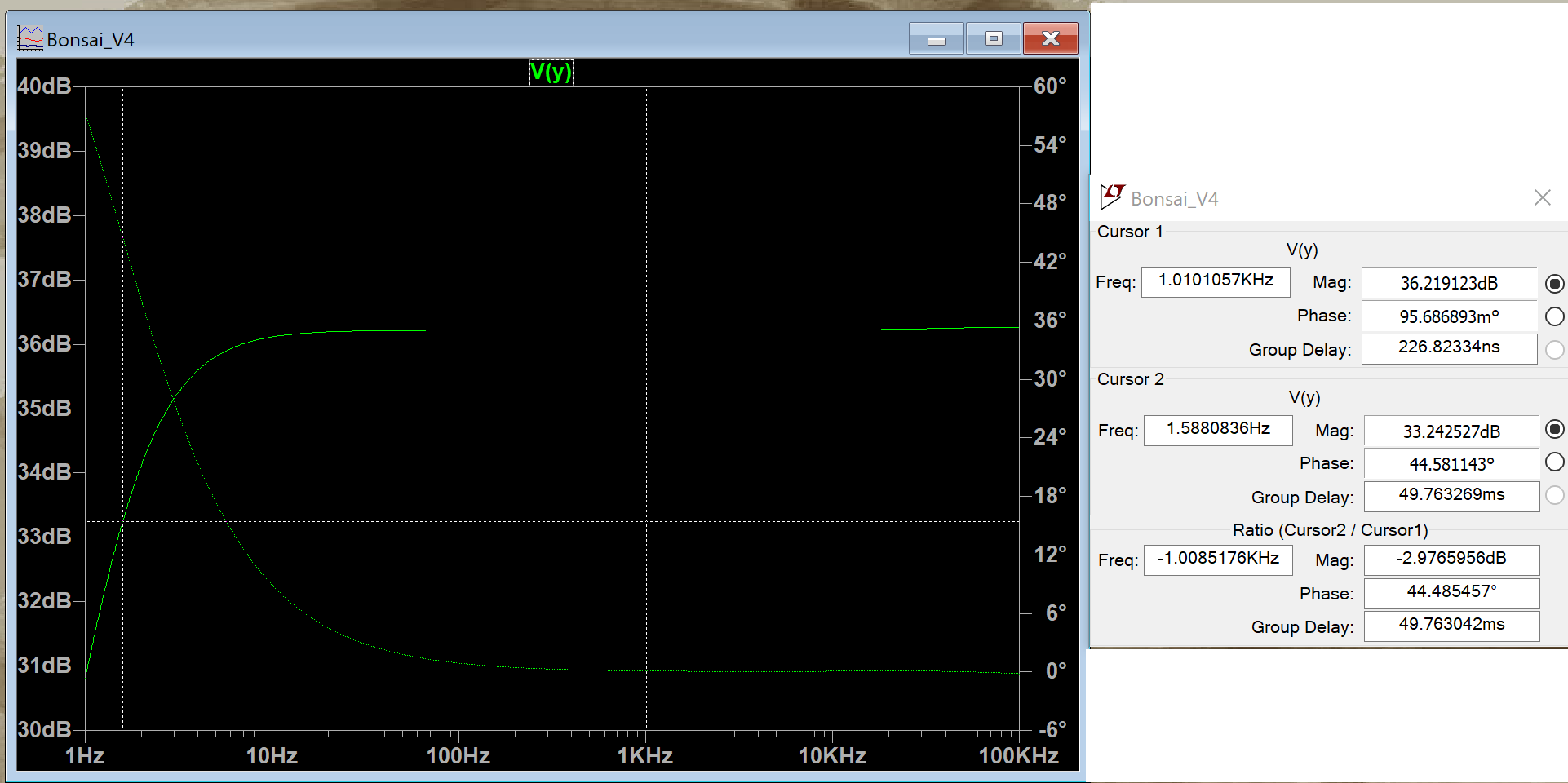Click Cursor 1 Group Delay field 226.82334ns
The image size is (1568, 783).
coord(1450,348)
